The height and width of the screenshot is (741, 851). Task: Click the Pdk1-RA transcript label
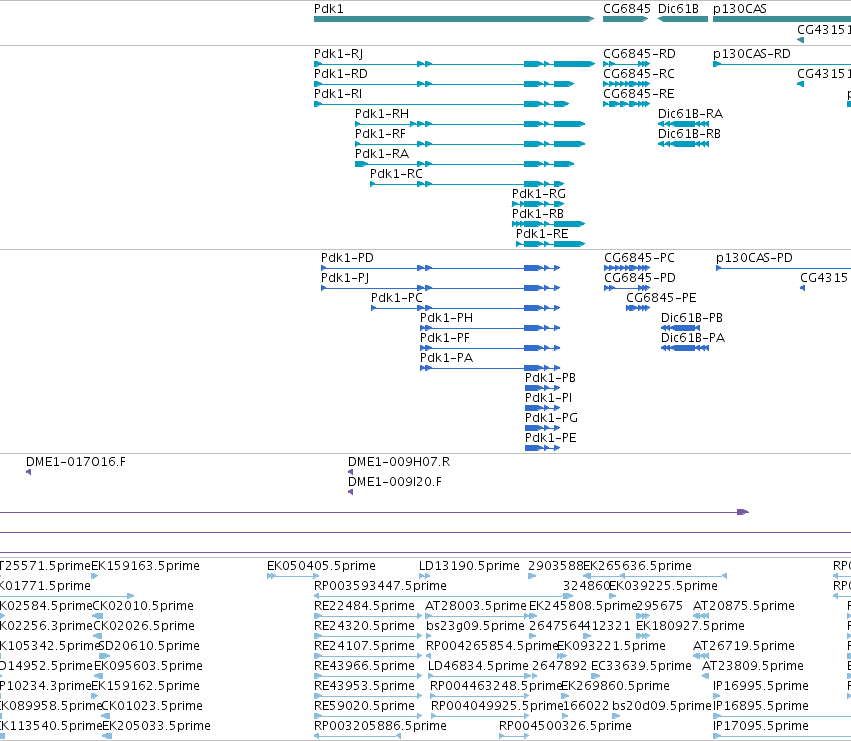(x=382, y=154)
